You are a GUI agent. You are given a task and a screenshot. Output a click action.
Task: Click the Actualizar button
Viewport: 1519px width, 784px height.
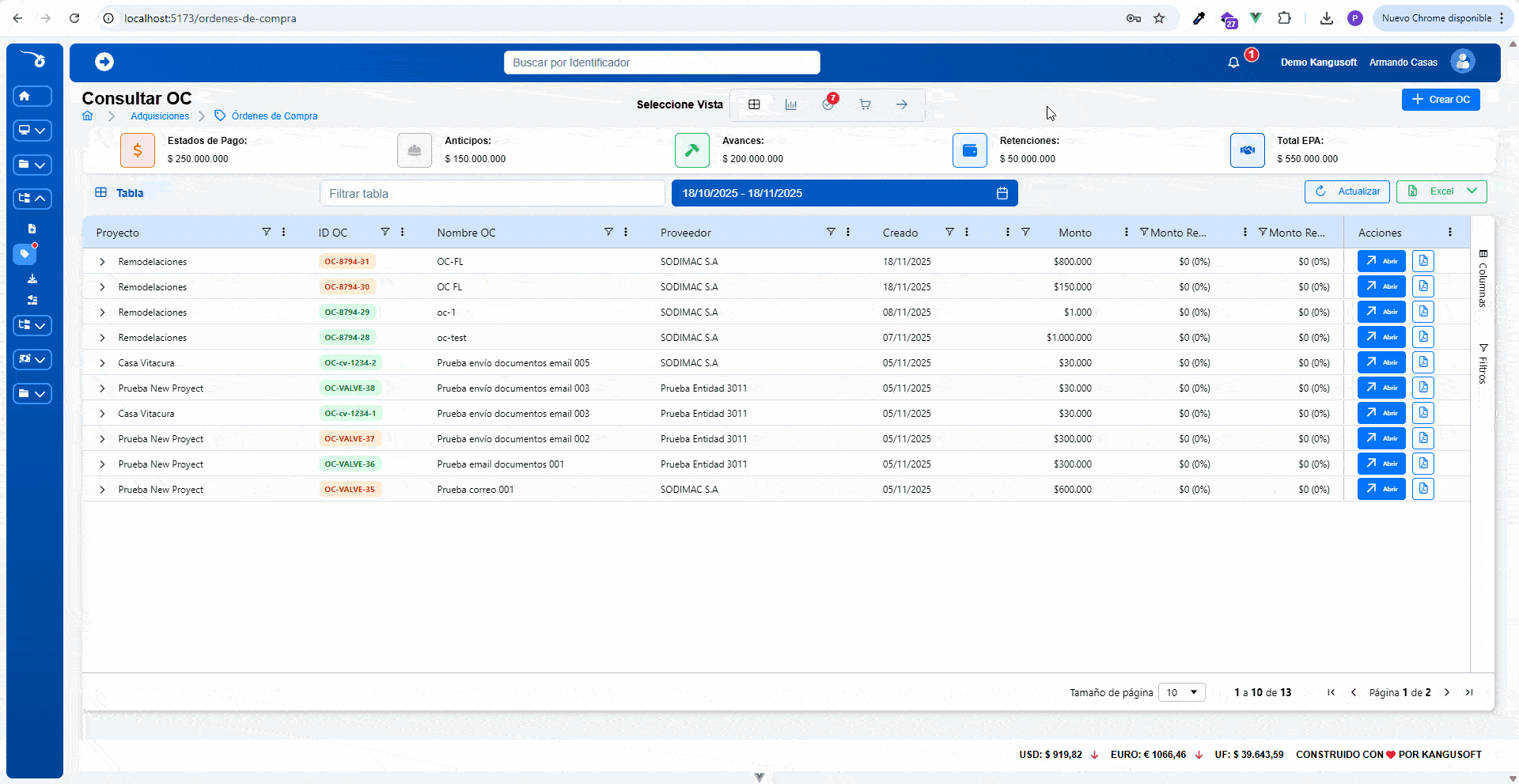pyautogui.click(x=1347, y=191)
